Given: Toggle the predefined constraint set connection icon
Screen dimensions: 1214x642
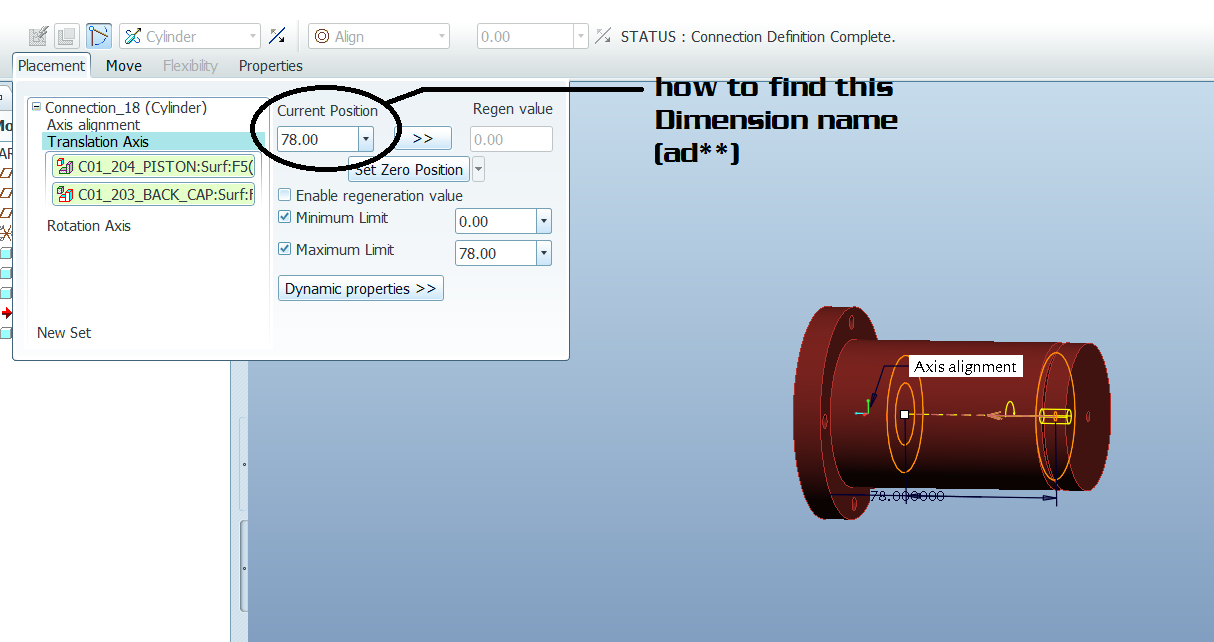Looking at the screenshot, I should click(99, 37).
